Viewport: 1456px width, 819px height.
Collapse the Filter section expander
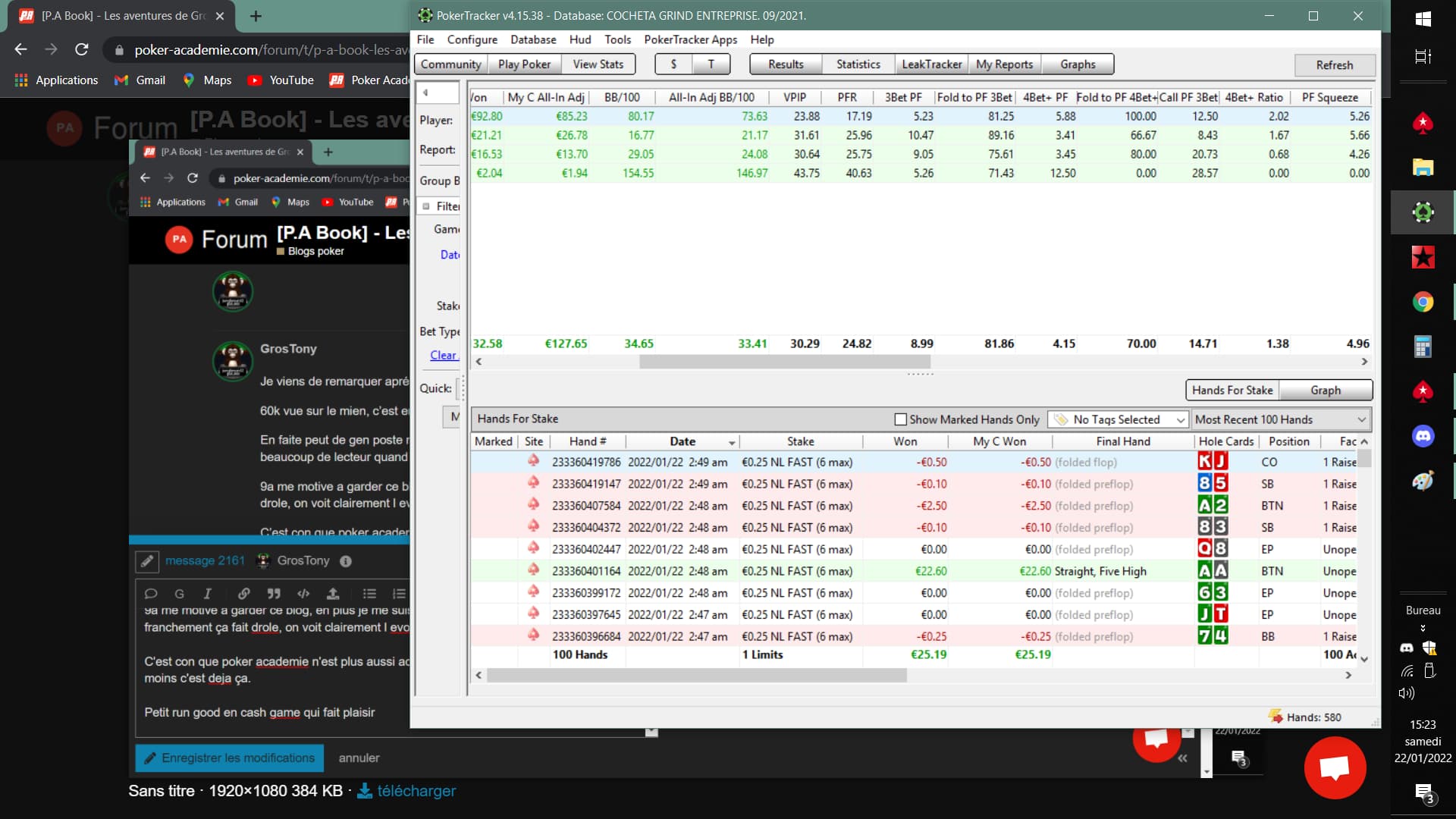[426, 206]
